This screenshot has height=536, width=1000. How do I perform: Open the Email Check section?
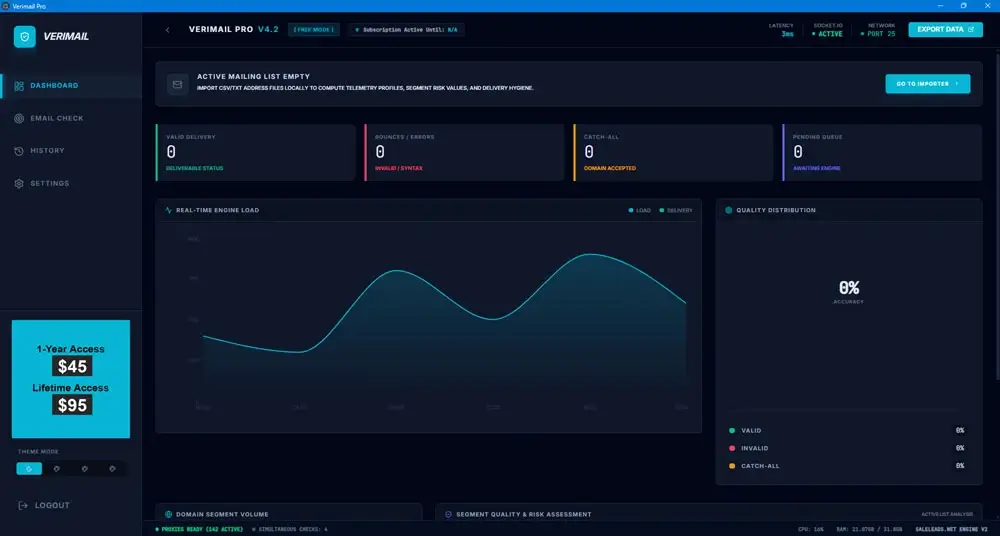point(71,118)
